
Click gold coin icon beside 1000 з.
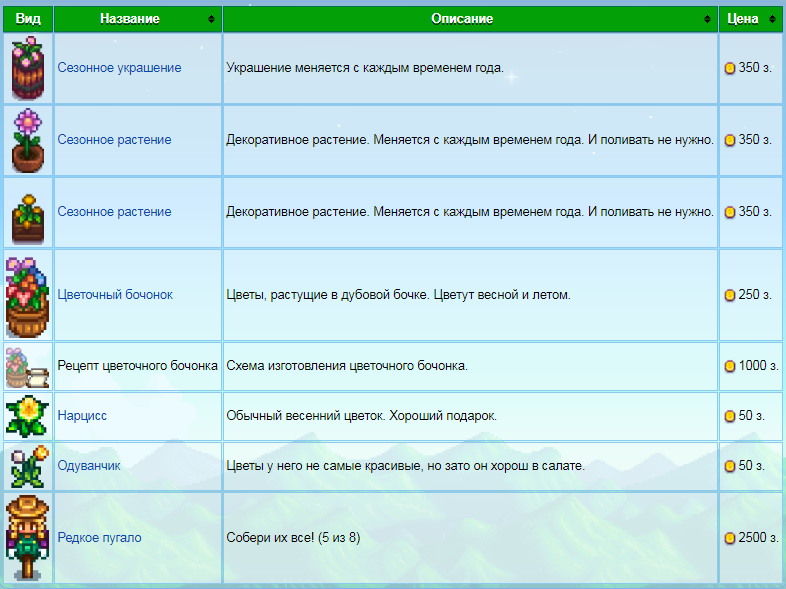tap(730, 366)
